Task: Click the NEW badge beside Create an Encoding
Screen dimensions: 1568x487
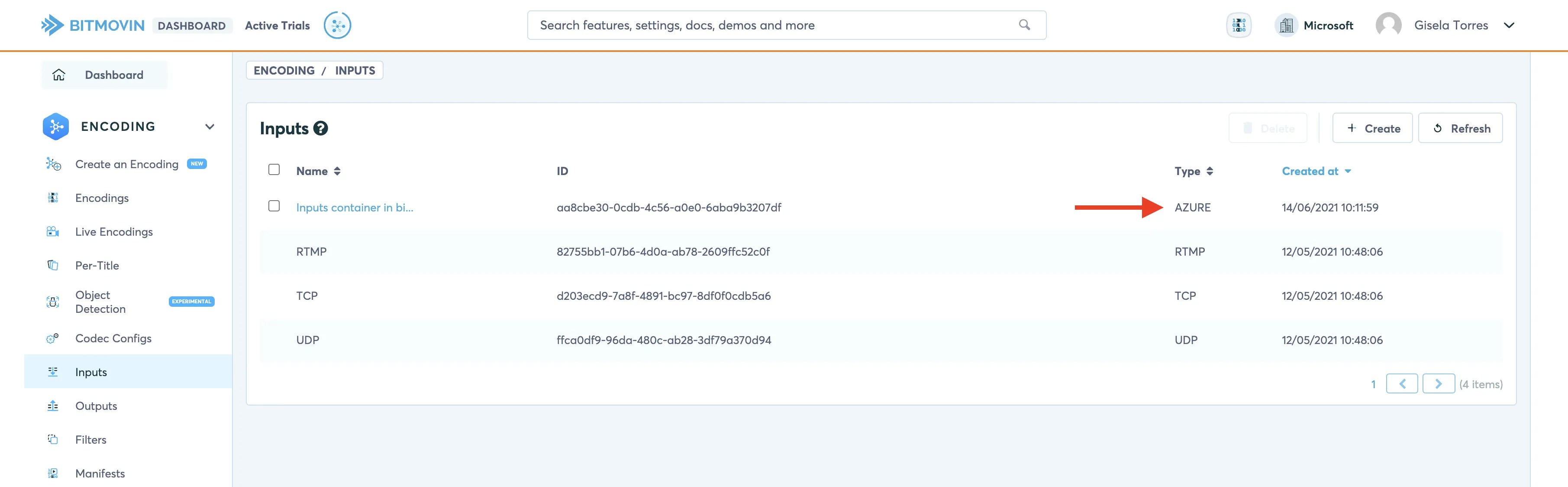Action: 197,163
